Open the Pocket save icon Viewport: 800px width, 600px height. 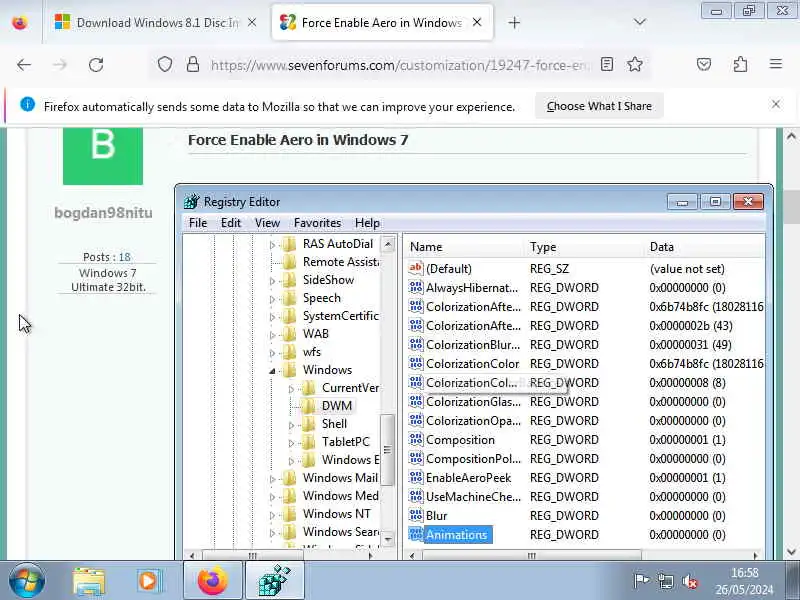(704, 64)
